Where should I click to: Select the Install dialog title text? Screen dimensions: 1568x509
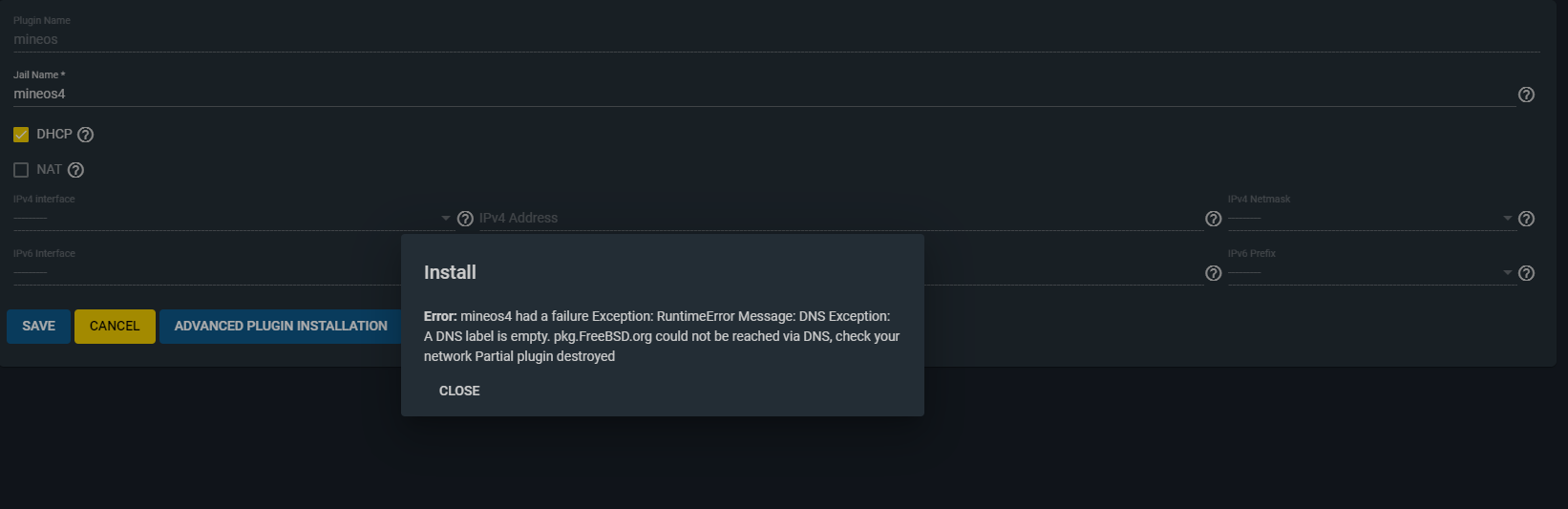tap(450, 272)
